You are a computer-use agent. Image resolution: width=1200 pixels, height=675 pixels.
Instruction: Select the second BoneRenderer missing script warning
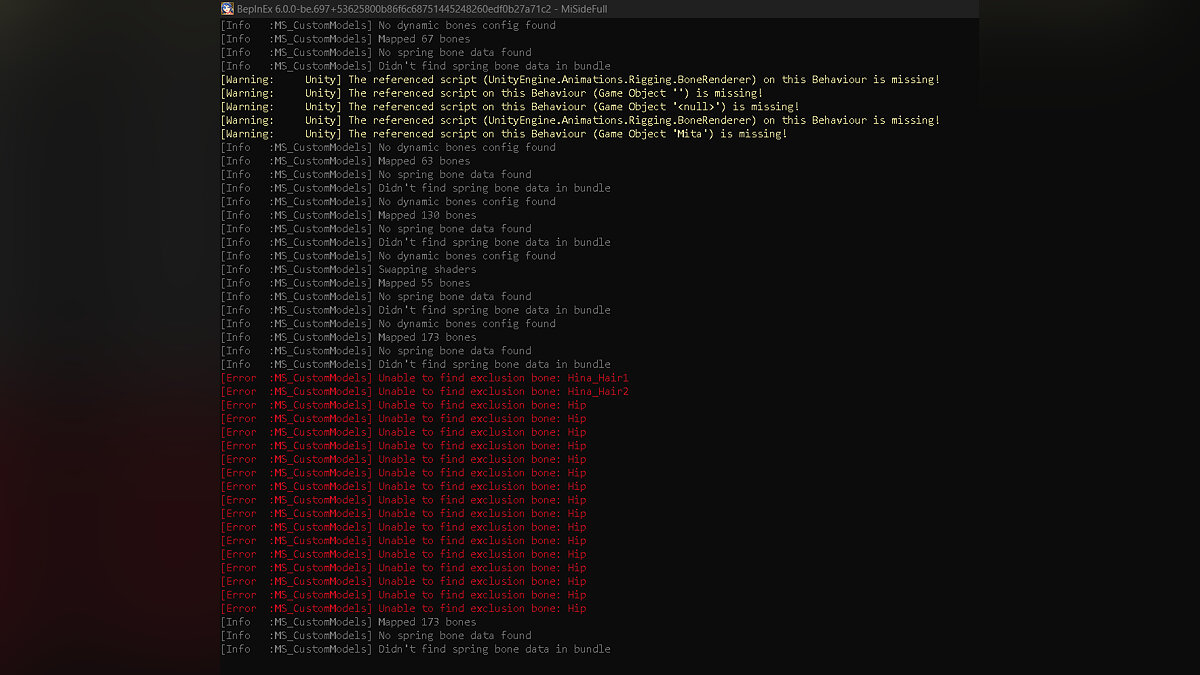click(x=643, y=120)
